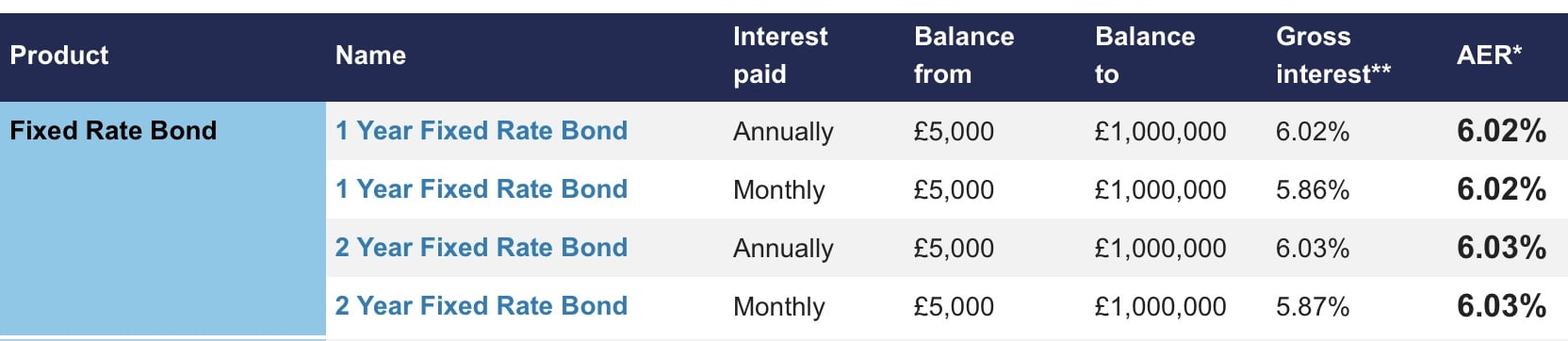Select the Balance from column header
Image resolution: width=1568 pixels, height=341 pixels.
coord(964,56)
